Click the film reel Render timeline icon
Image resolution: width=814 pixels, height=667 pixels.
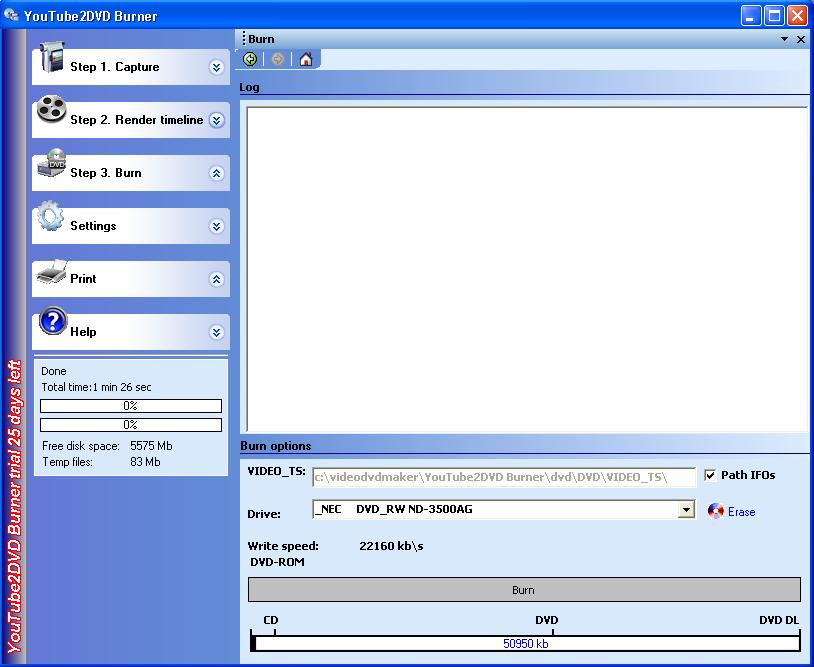[51, 110]
